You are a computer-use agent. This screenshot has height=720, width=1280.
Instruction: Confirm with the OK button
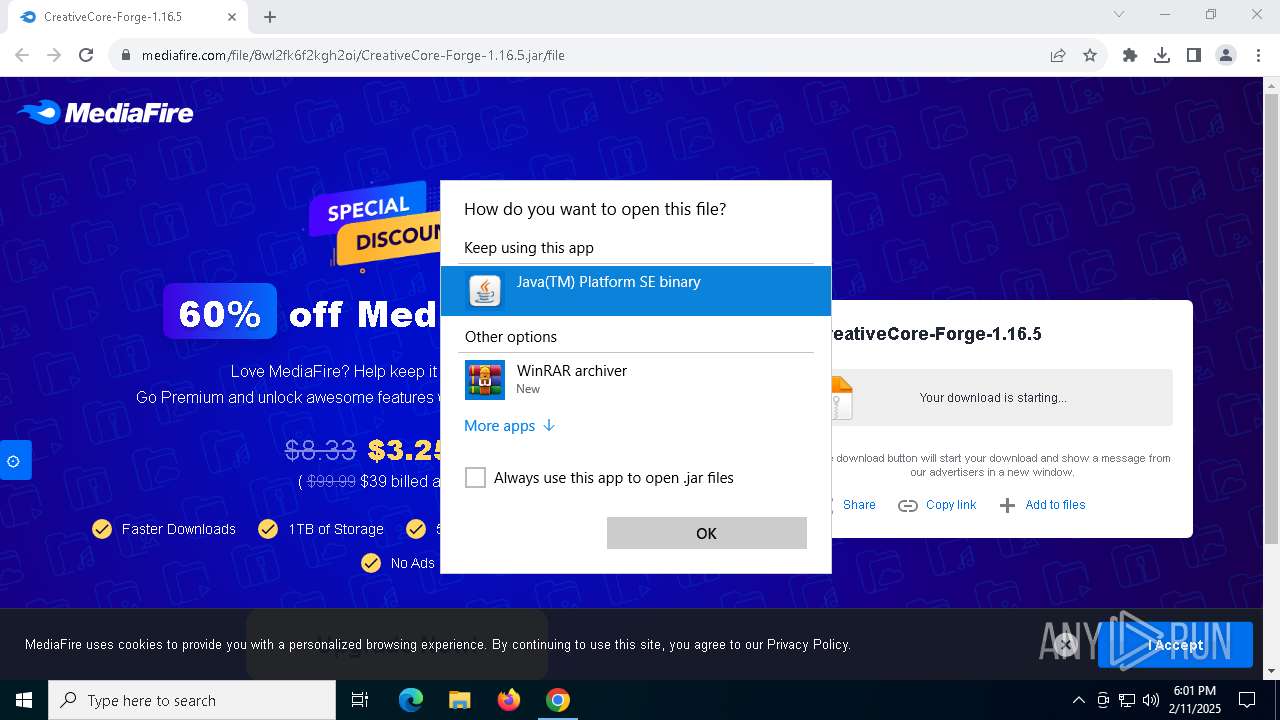point(707,533)
